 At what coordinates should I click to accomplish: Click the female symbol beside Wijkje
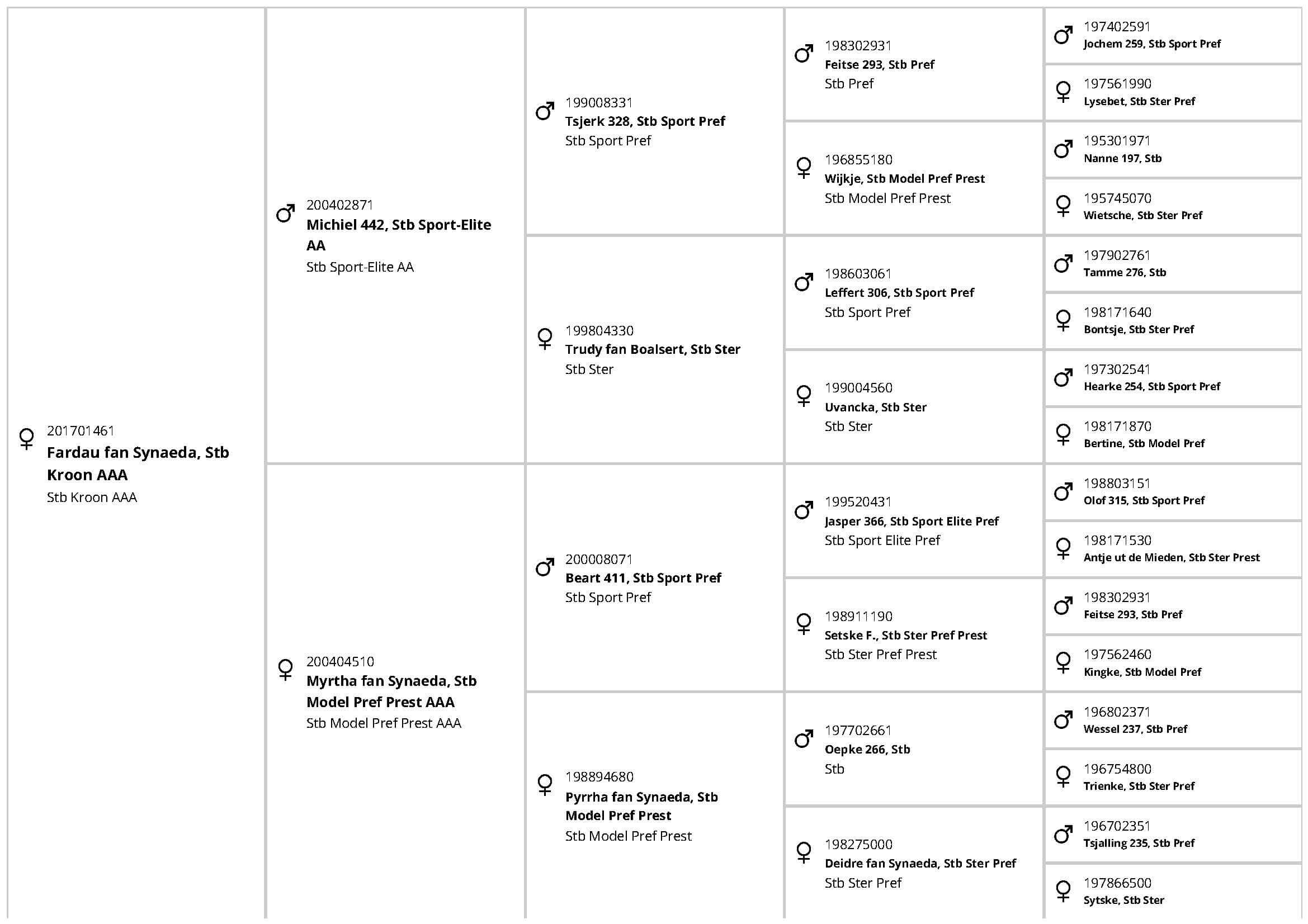804,167
